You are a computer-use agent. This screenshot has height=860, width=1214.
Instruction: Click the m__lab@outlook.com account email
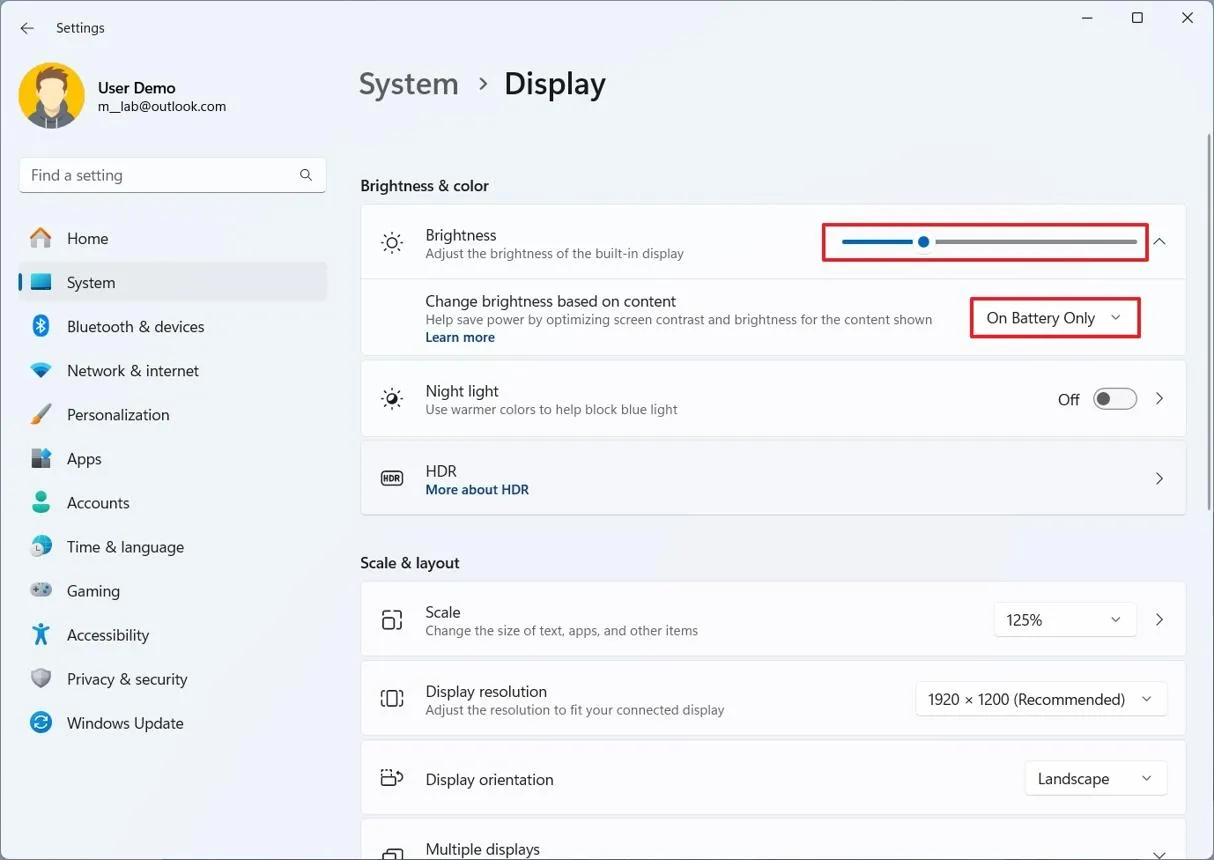pyautogui.click(x=162, y=106)
